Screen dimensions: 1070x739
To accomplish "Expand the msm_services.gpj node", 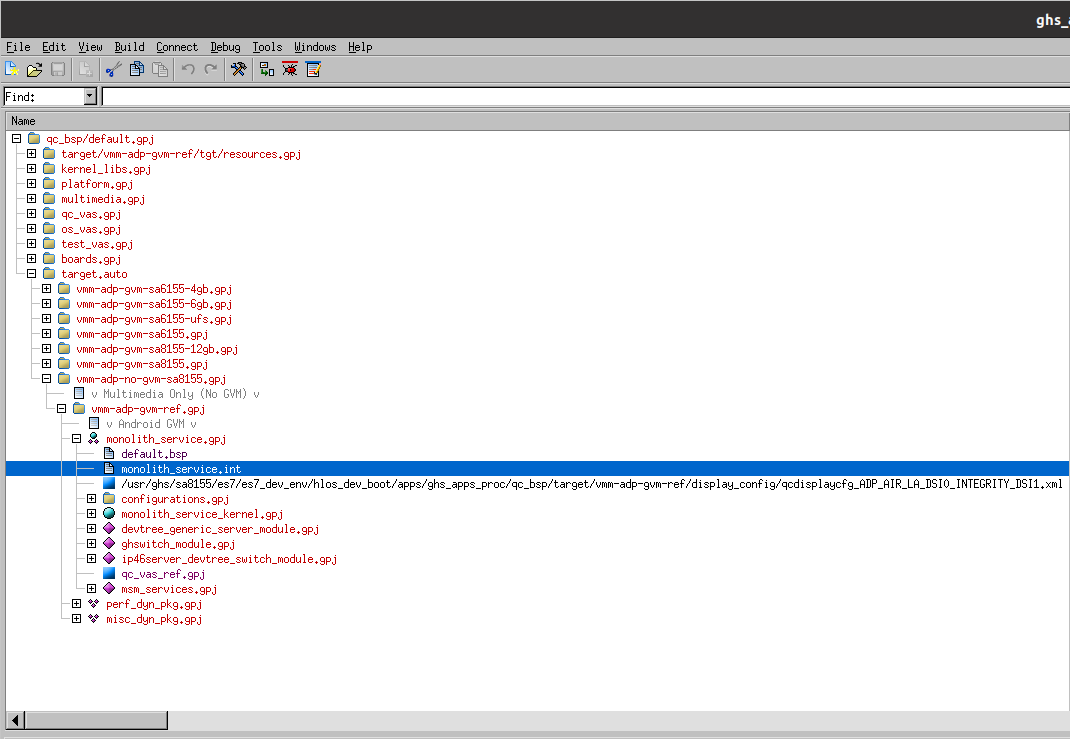I will click(92, 589).
